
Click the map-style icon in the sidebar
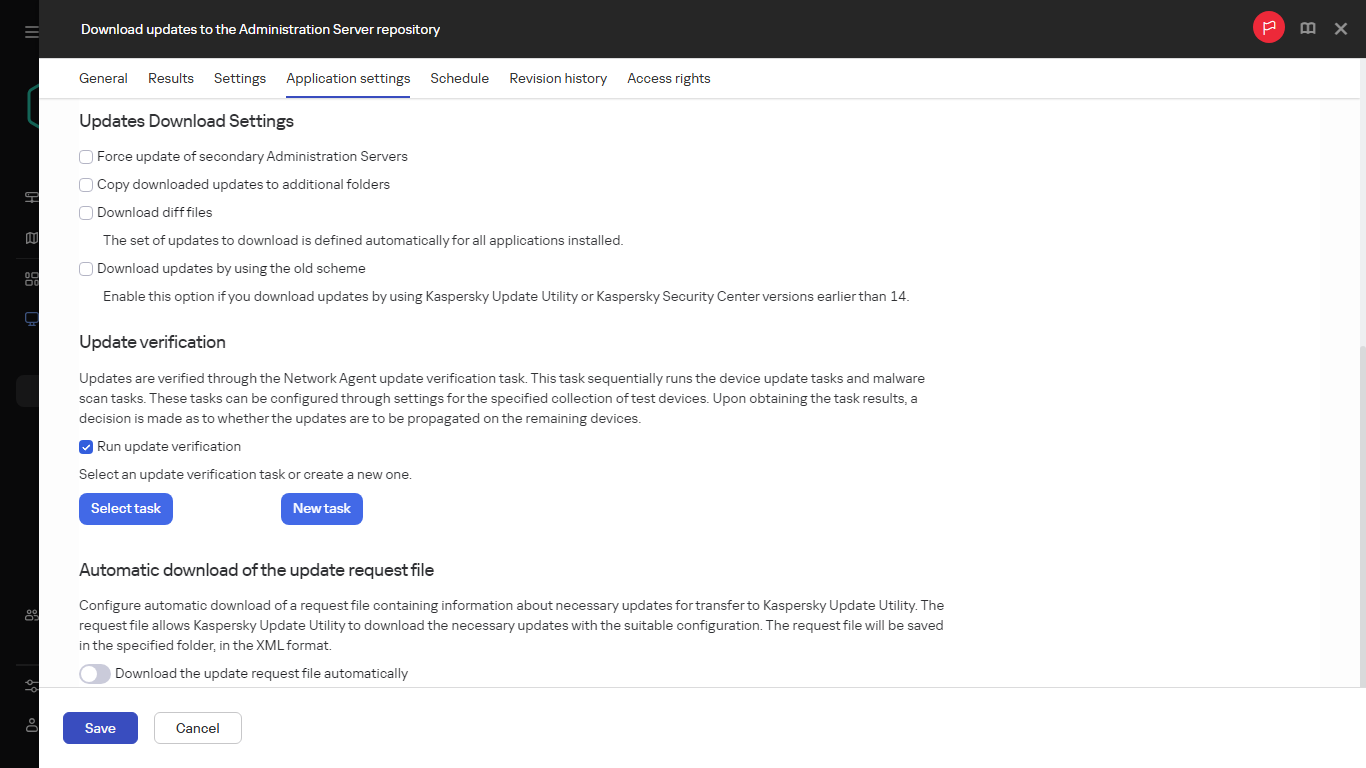click(30, 237)
